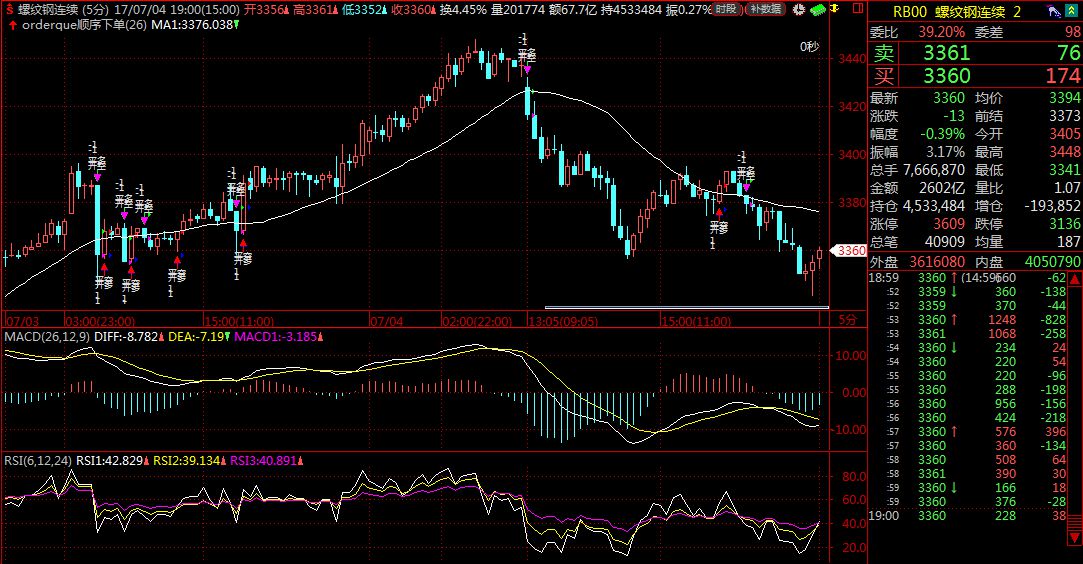Select the 07/04 date marker on time axis
This screenshot has height=564, width=1083.
[x=386, y=321]
